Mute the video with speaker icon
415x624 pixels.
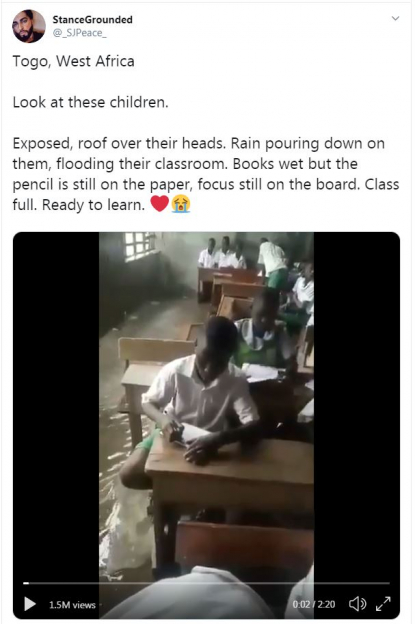coord(357,604)
